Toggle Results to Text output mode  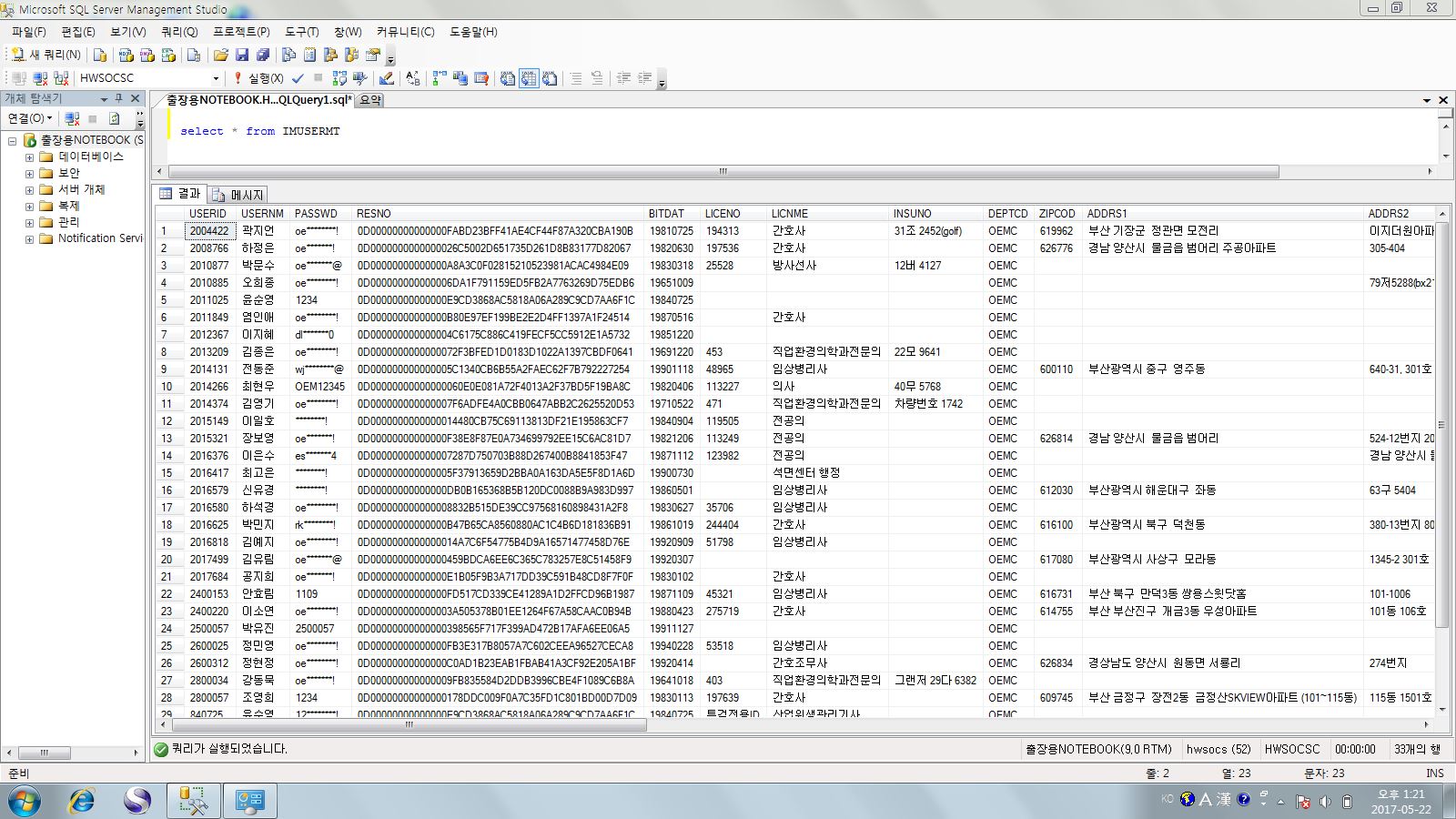click(x=508, y=78)
